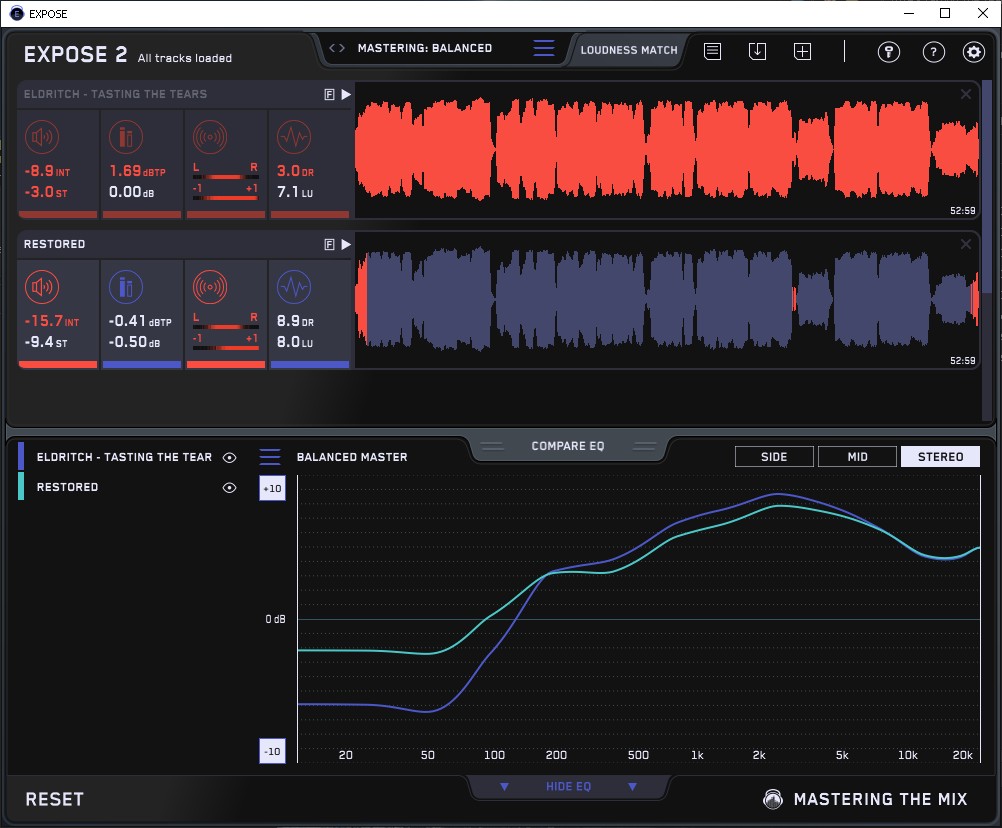Toggle visibility of Restored EQ curve
The height and width of the screenshot is (828, 1002).
point(230,487)
